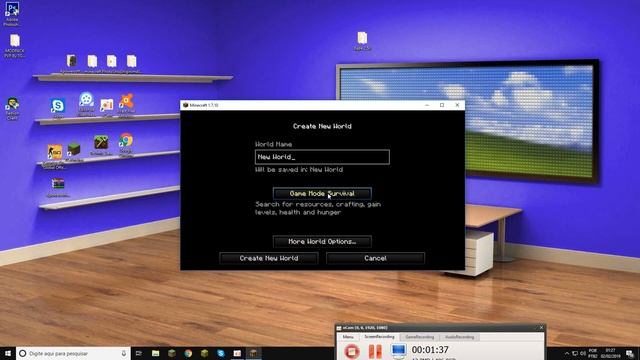Select the lone file icon near the wall monitor
Screen dimensions: 640x360
(x=362, y=41)
